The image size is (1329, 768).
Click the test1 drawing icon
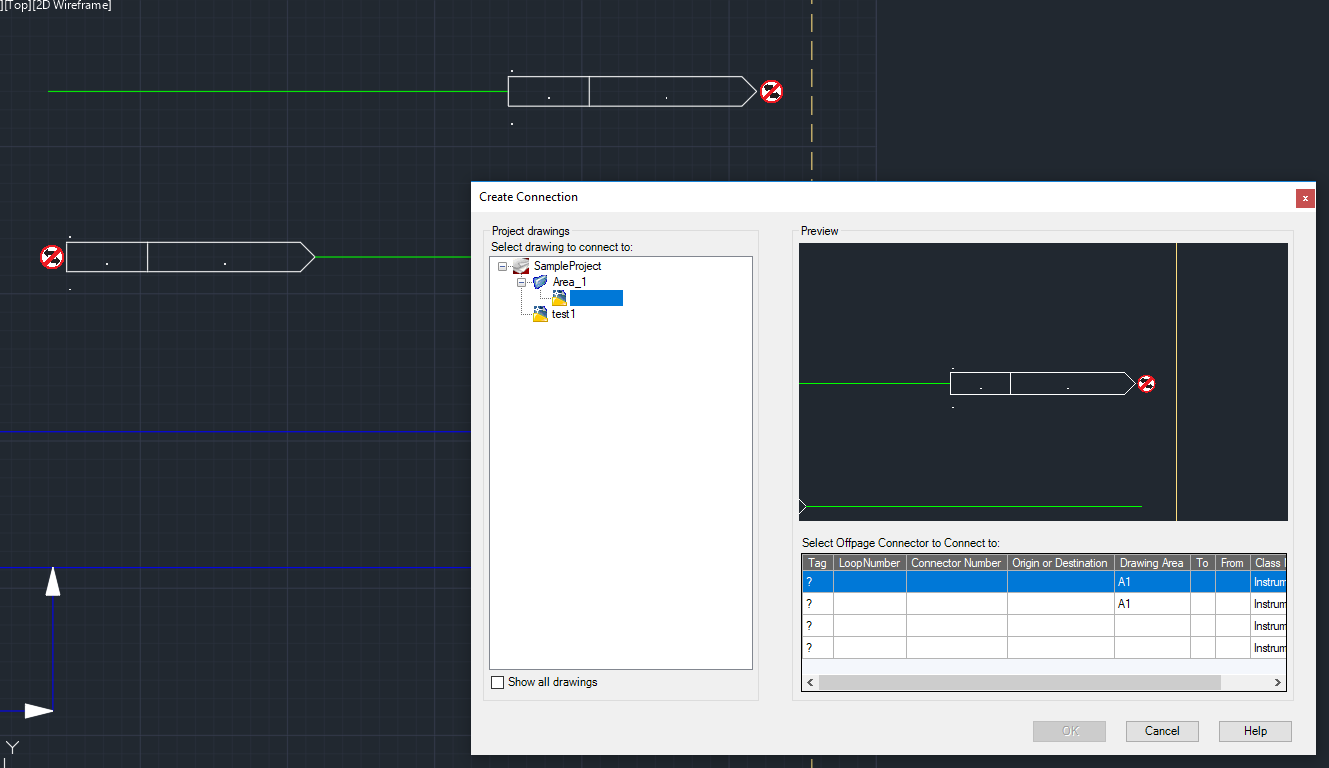pyautogui.click(x=540, y=314)
